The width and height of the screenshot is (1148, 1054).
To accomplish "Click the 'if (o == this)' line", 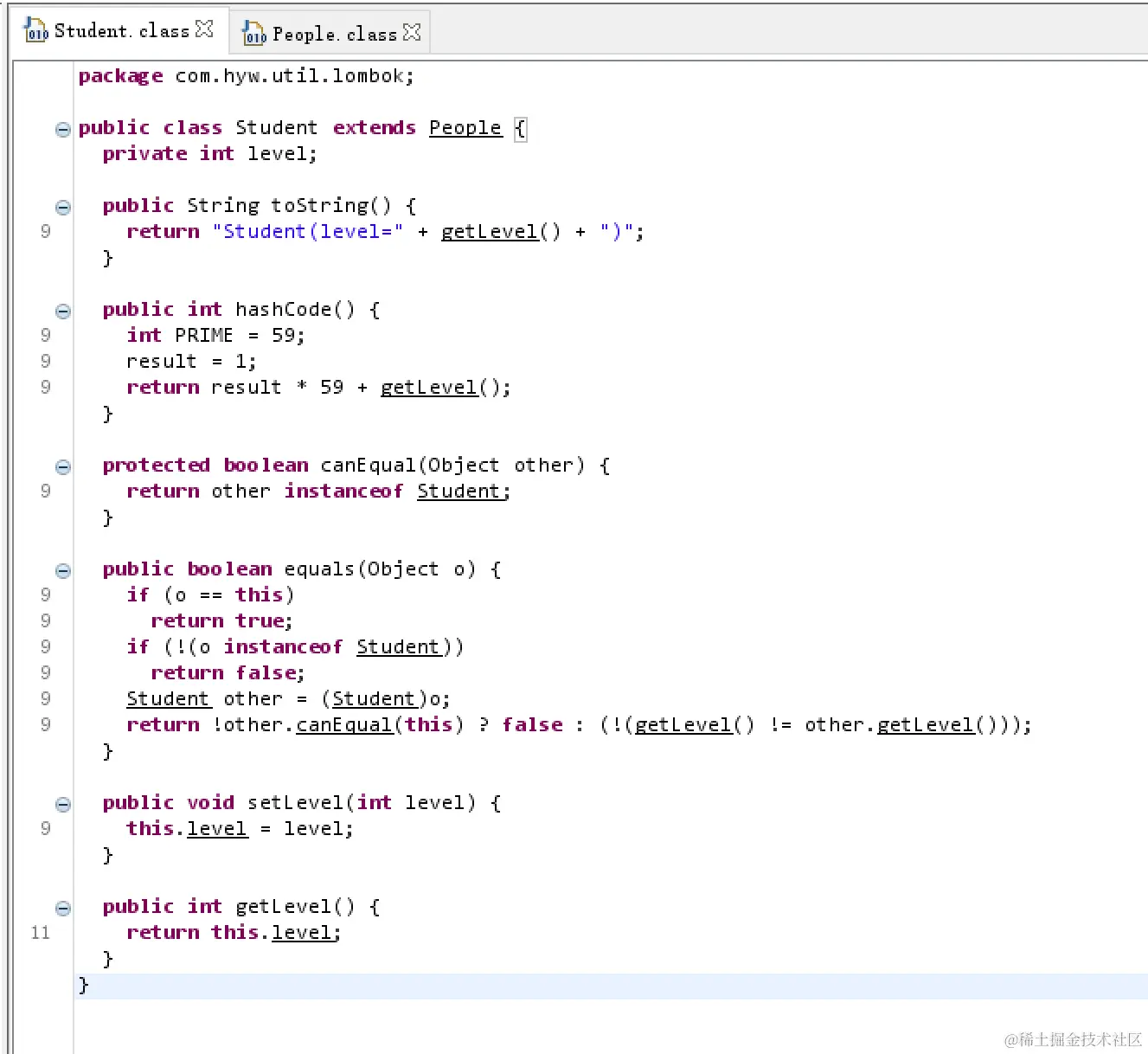I will coord(210,595).
